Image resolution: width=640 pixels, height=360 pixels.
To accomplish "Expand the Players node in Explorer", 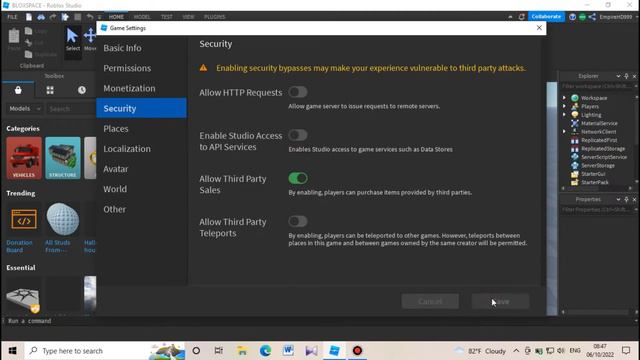I will pos(564,106).
